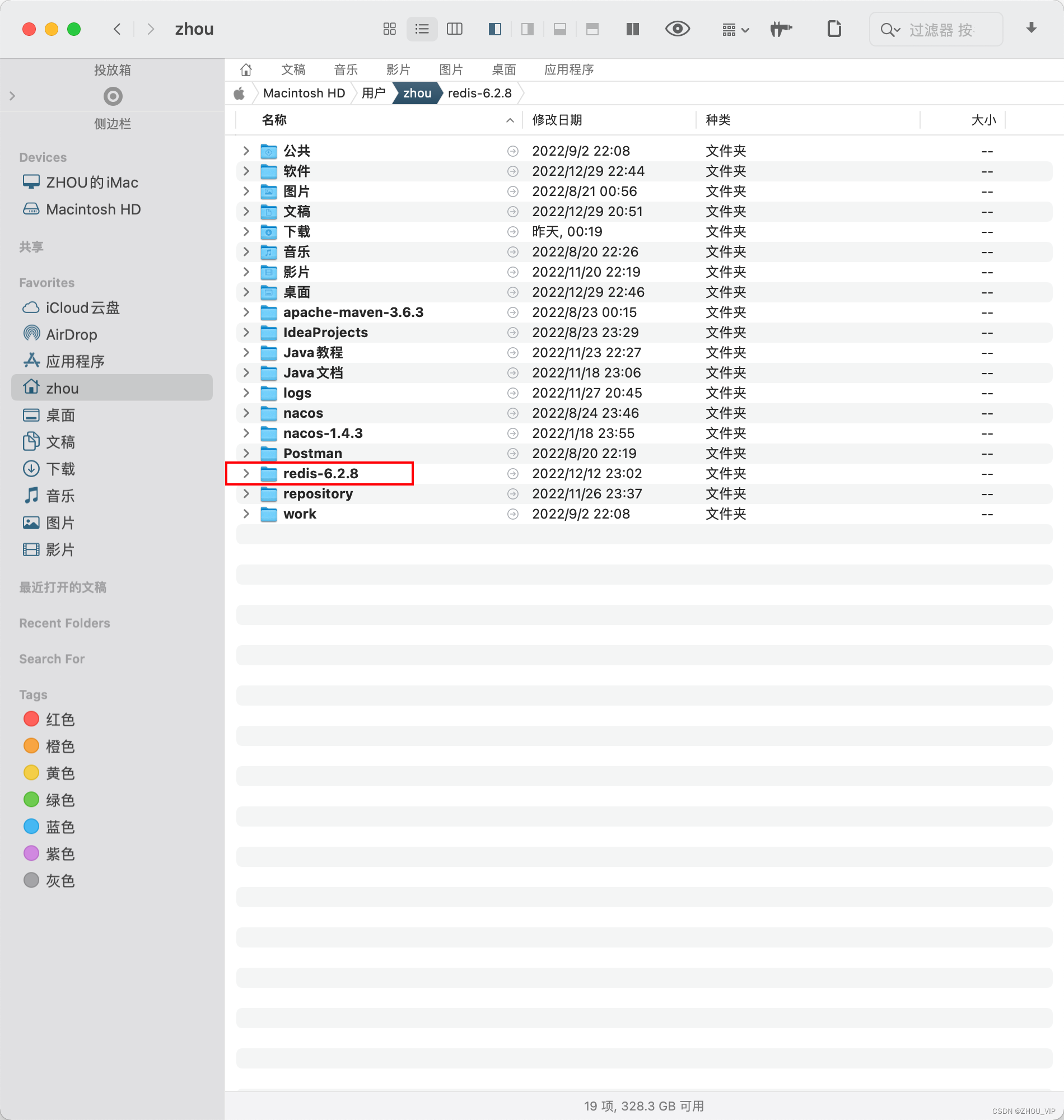Viewport: 1064px width, 1120px height.
Task: Sort by 修改日期 column header
Action: (x=557, y=120)
